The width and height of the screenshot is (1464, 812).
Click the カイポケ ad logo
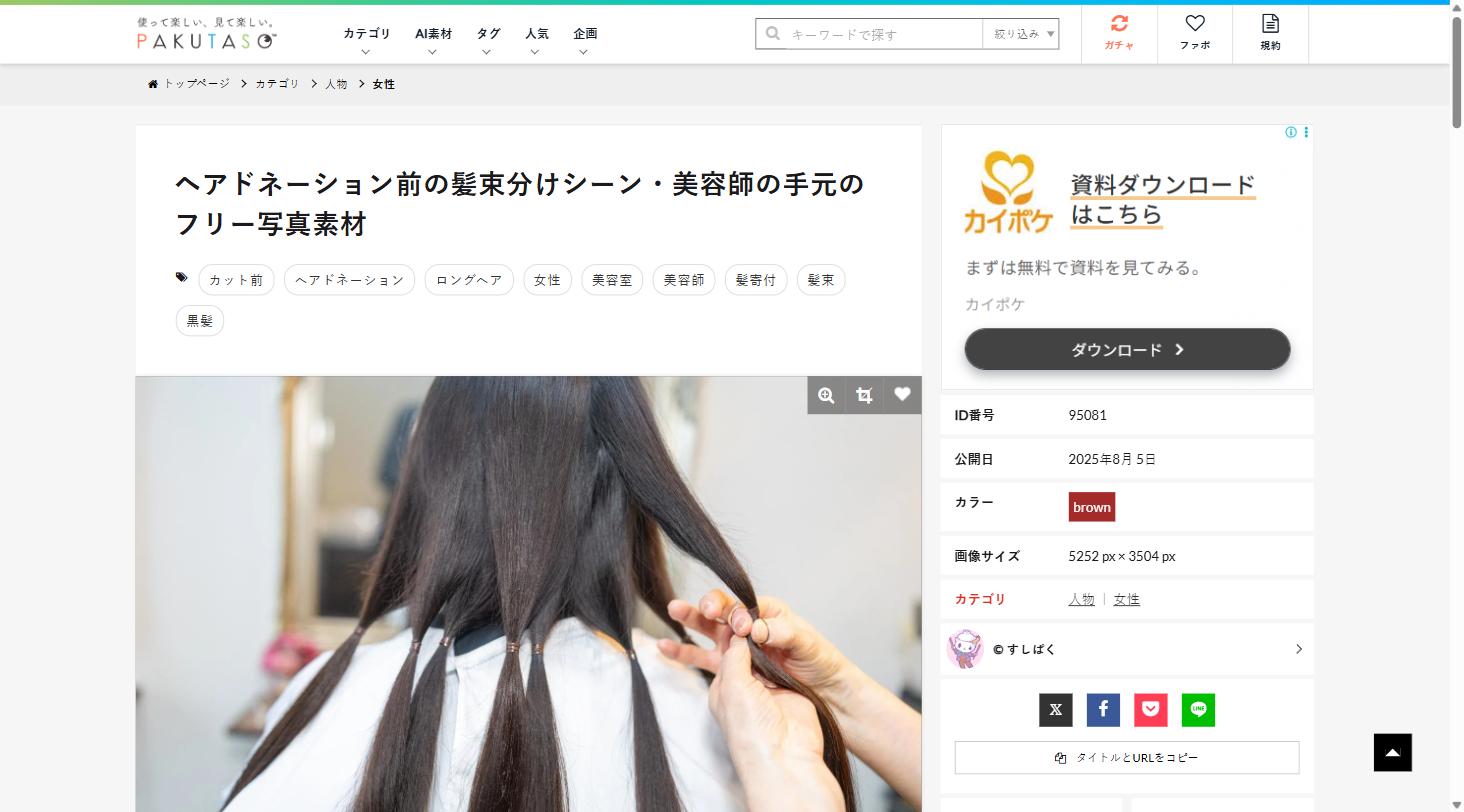[1008, 193]
